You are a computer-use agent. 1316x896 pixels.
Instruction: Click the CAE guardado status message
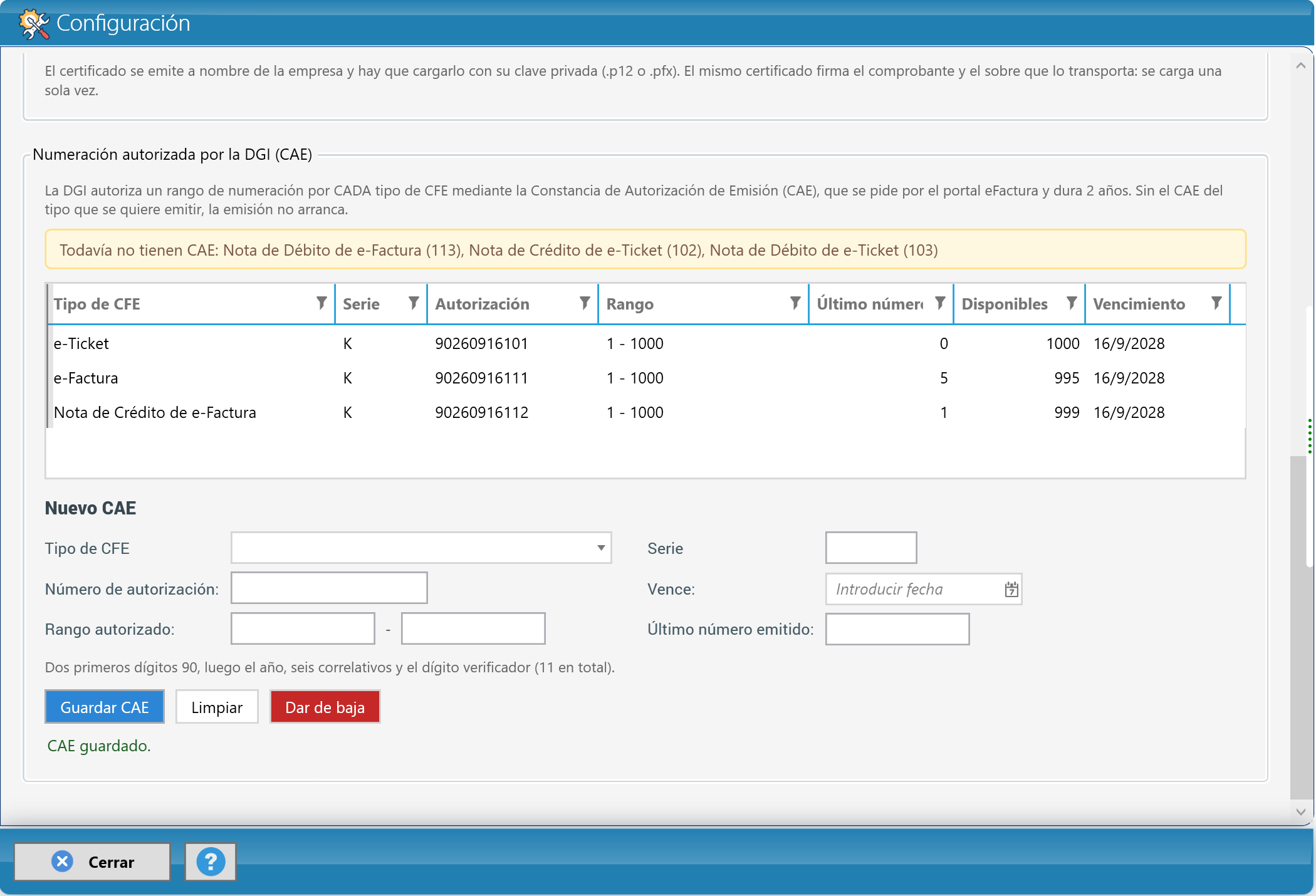99,746
